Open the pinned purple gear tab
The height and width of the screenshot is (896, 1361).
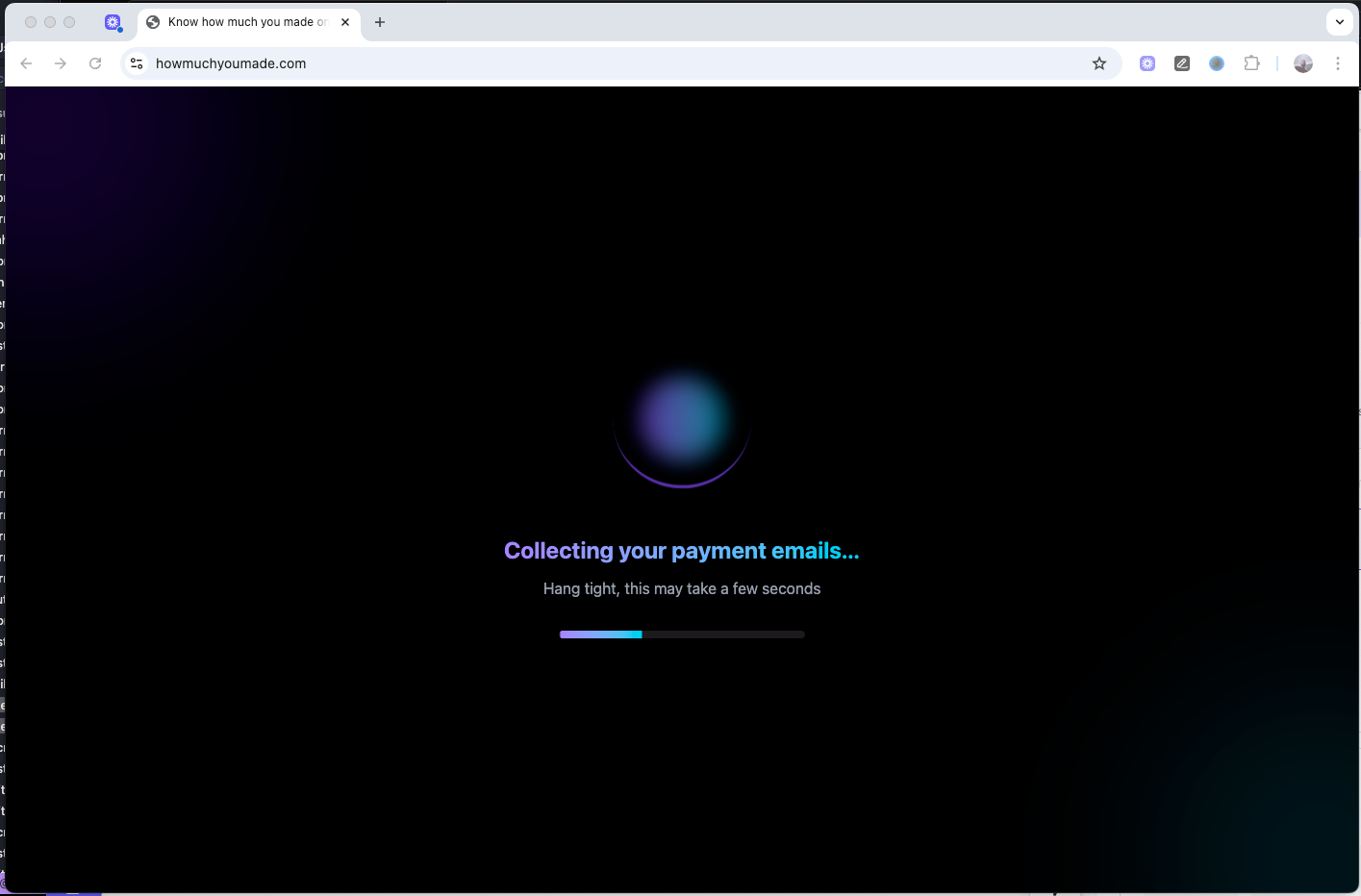(x=113, y=22)
